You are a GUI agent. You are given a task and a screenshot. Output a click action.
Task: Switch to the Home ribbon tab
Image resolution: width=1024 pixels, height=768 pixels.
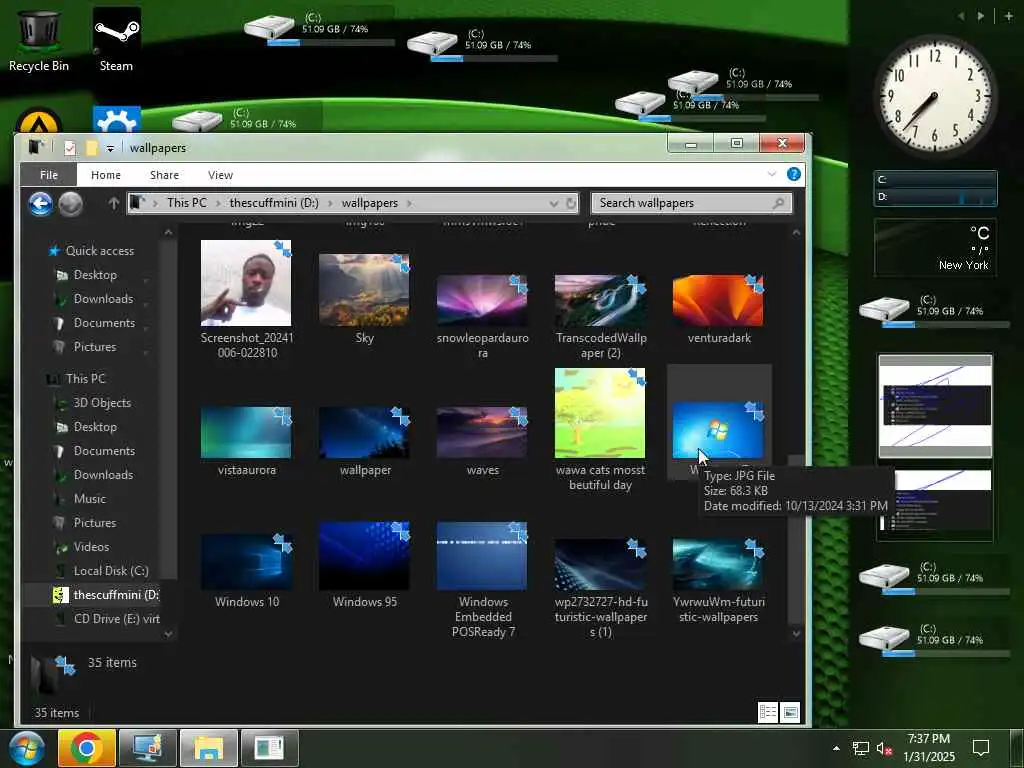click(106, 175)
